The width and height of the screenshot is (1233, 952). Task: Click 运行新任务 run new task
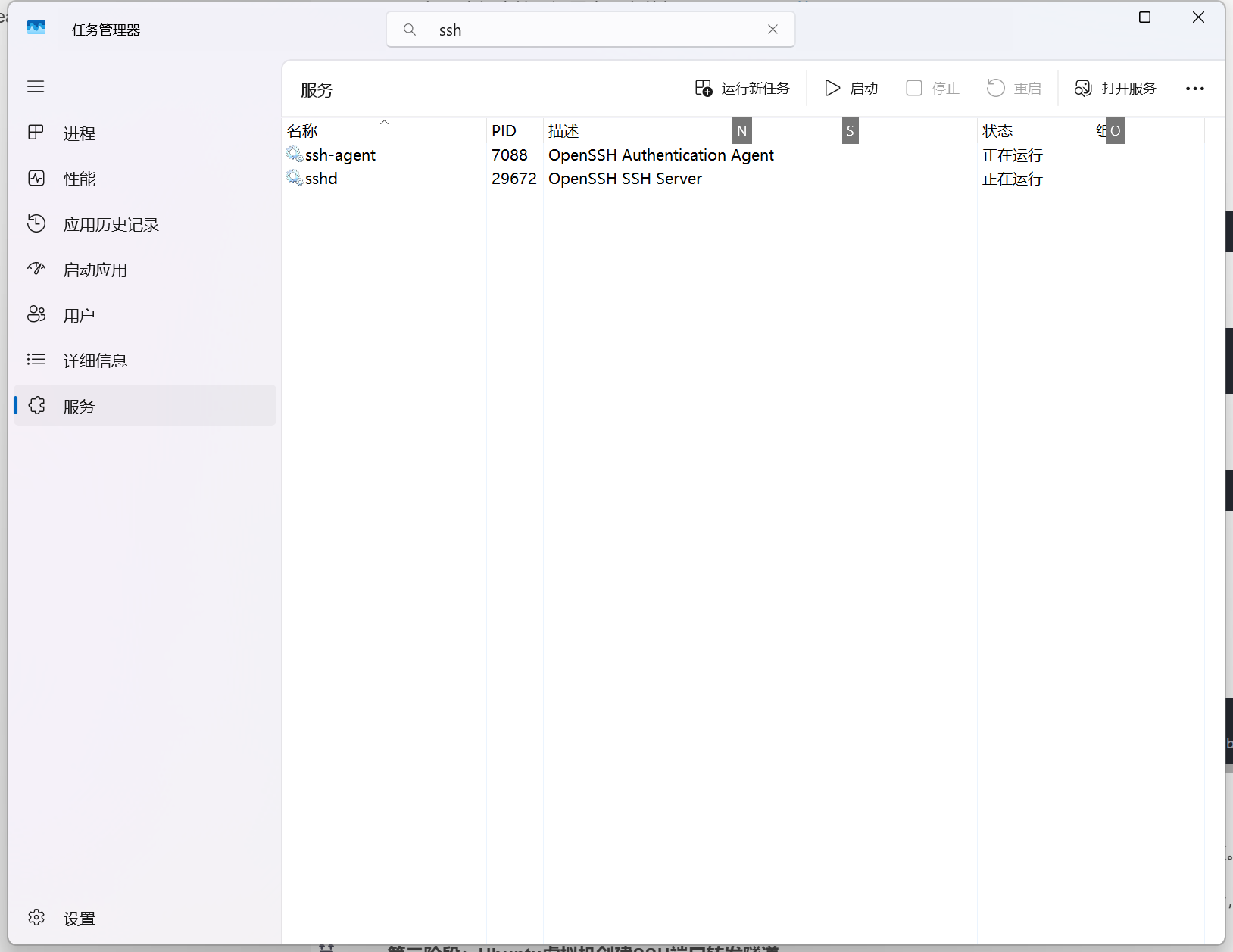[x=742, y=89]
